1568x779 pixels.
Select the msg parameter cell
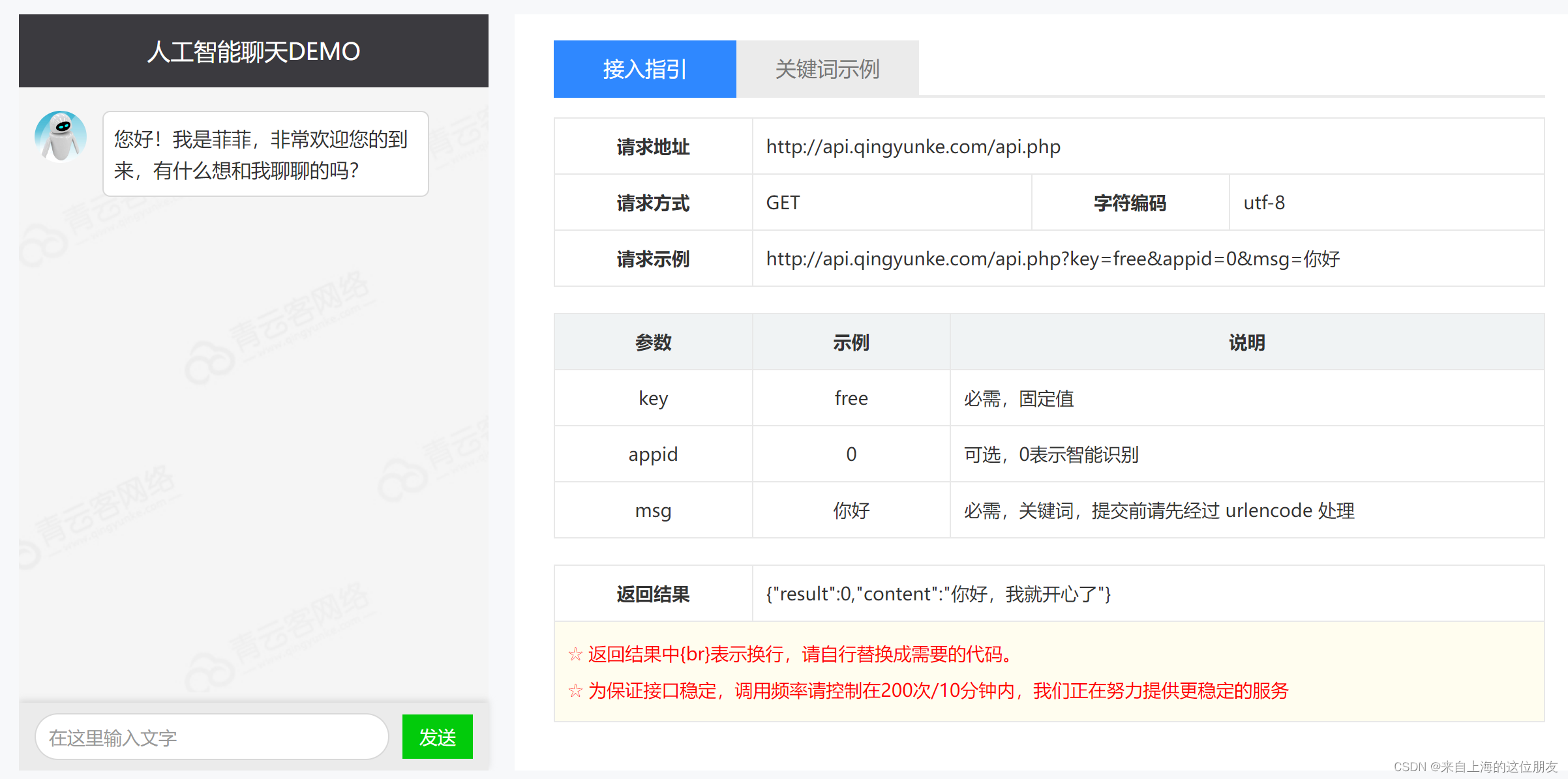(x=653, y=510)
